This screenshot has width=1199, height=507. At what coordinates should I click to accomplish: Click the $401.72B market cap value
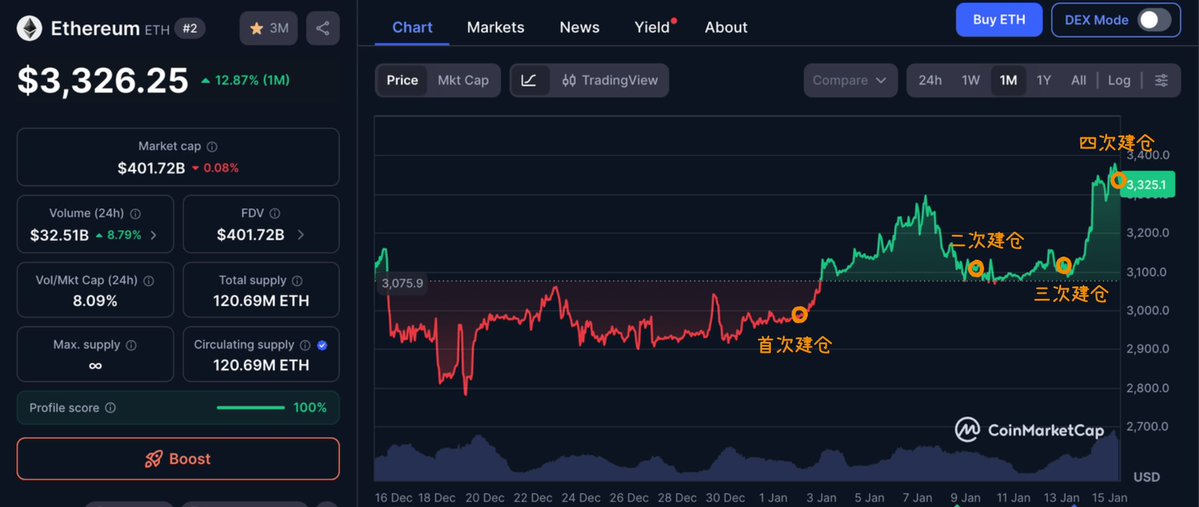pos(151,167)
